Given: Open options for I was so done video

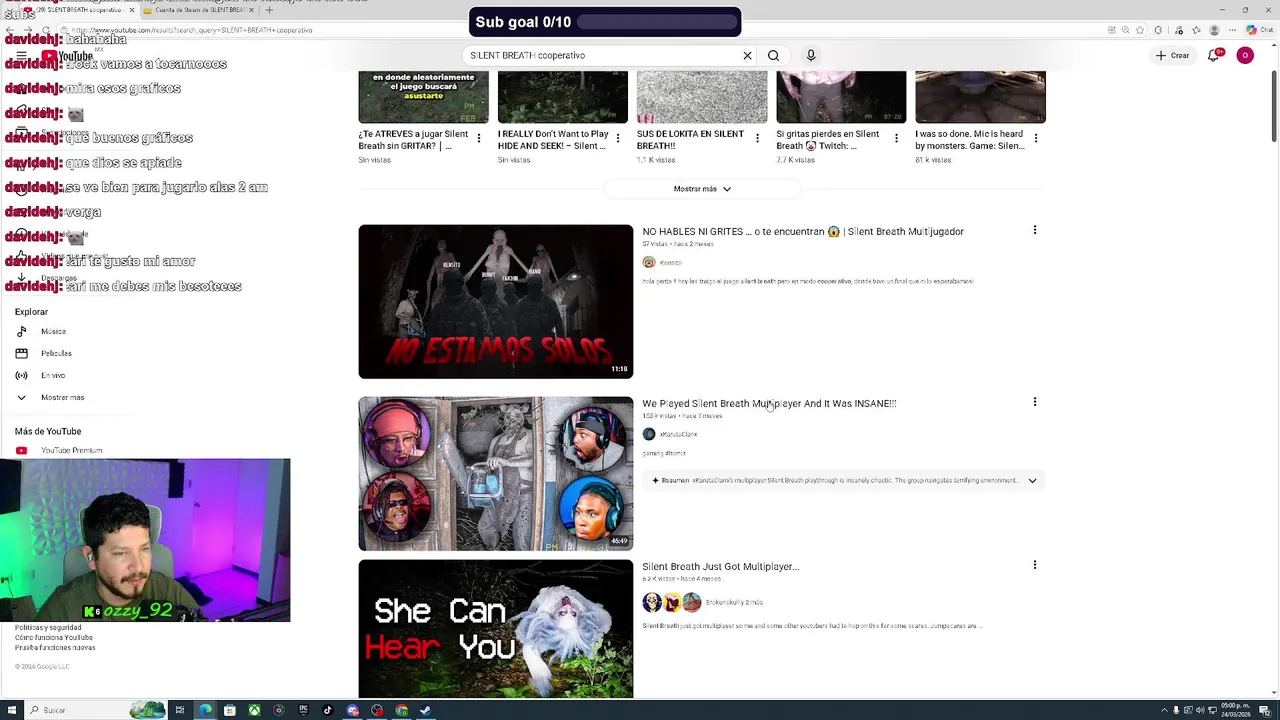Looking at the screenshot, I should tap(1035, 138).
